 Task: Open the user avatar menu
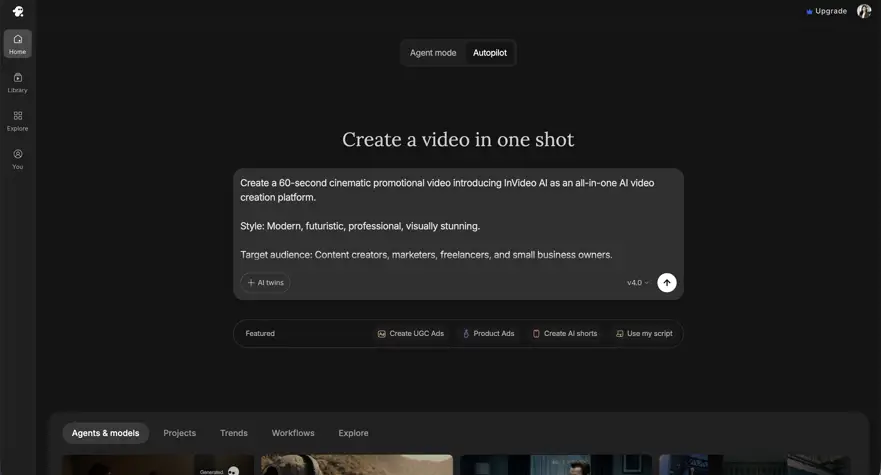pyautogui.click(x=864, y=11)
